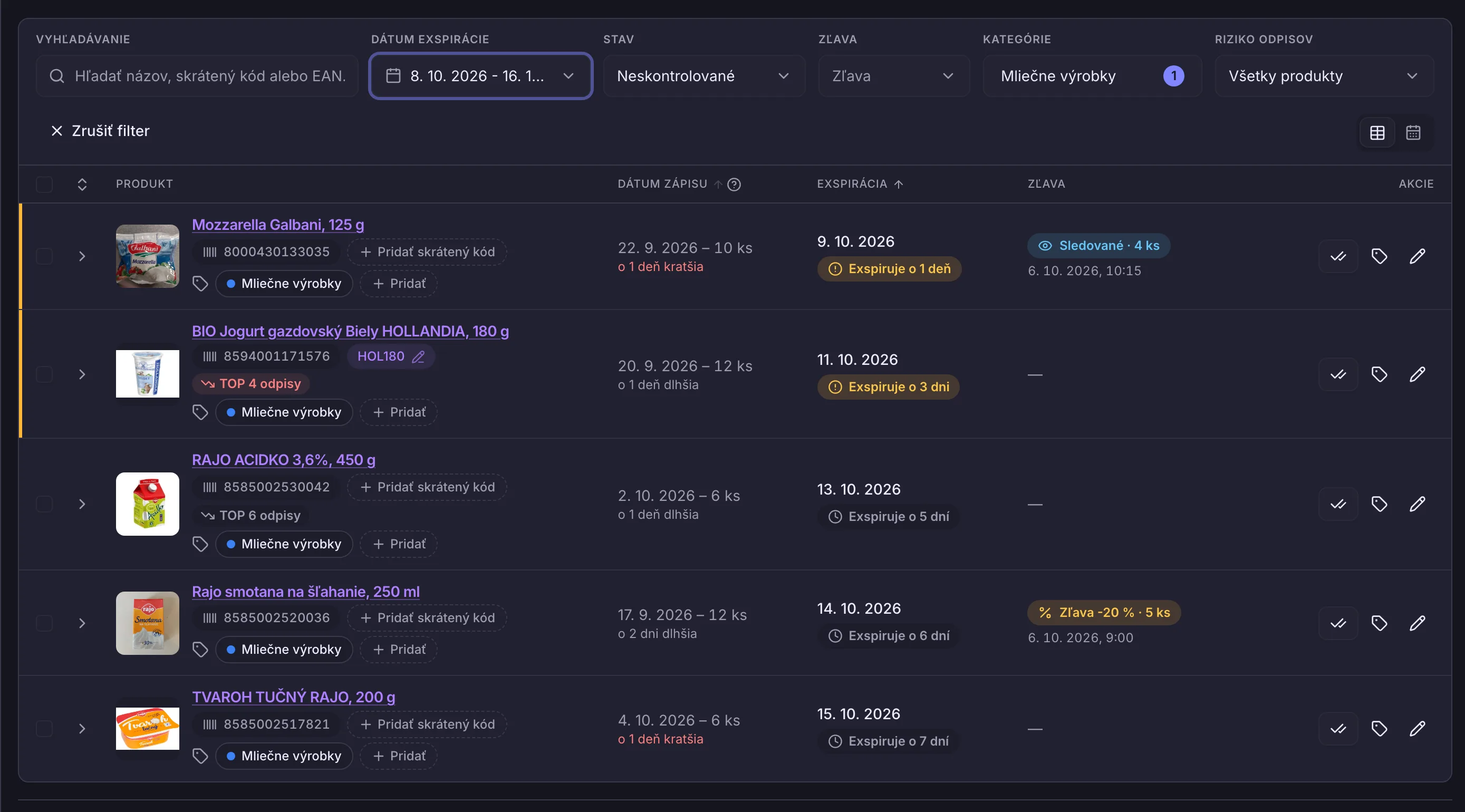
Task: Open the Všetky produkty risk dropdown
Action: pyautogui.click(x=1324, y=75)
